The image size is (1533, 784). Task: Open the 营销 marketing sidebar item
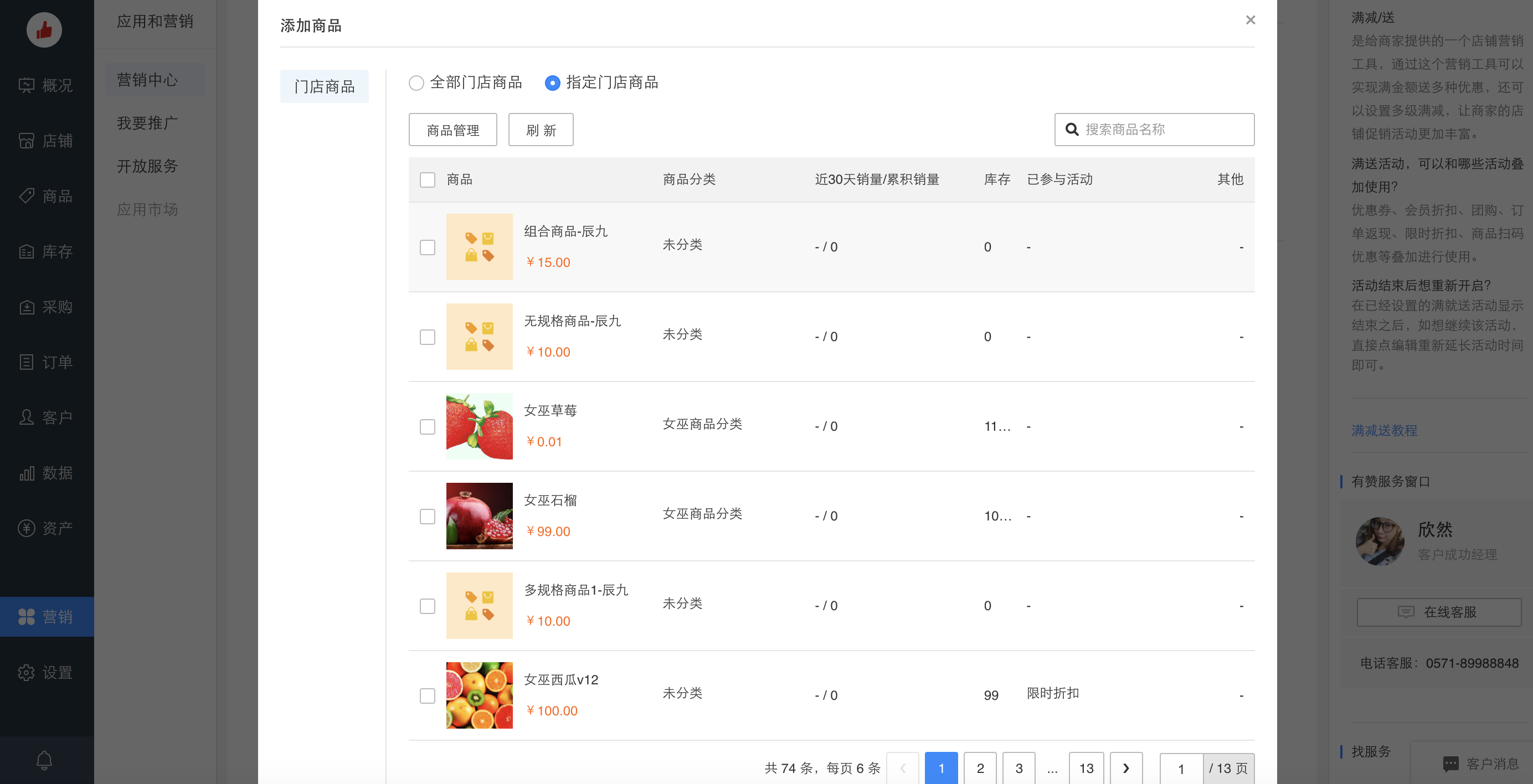point(47,616)
